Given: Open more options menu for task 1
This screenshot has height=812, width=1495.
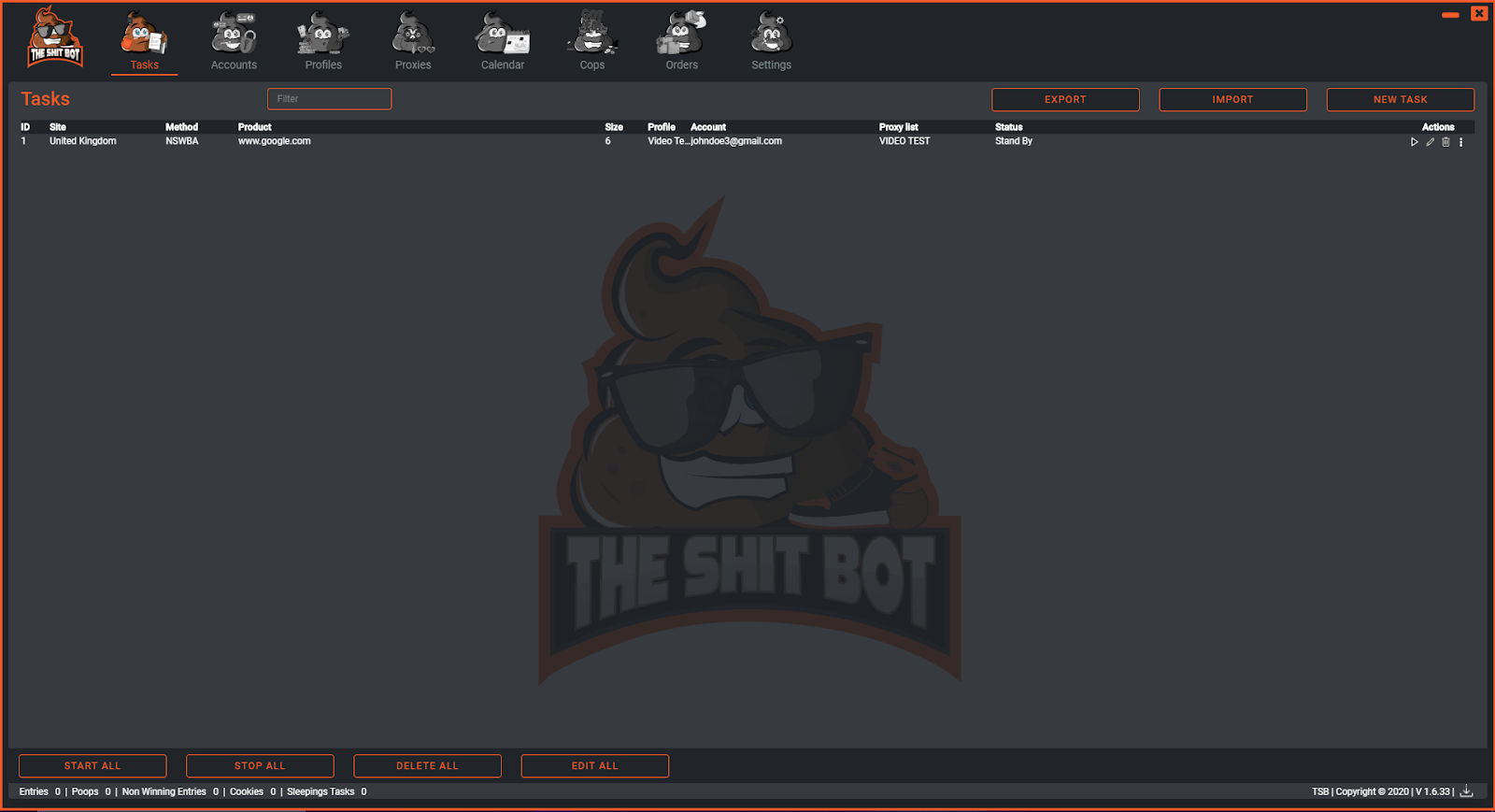Looking at the screenshot, I should pyautogui.click(x=1461, y=142).
